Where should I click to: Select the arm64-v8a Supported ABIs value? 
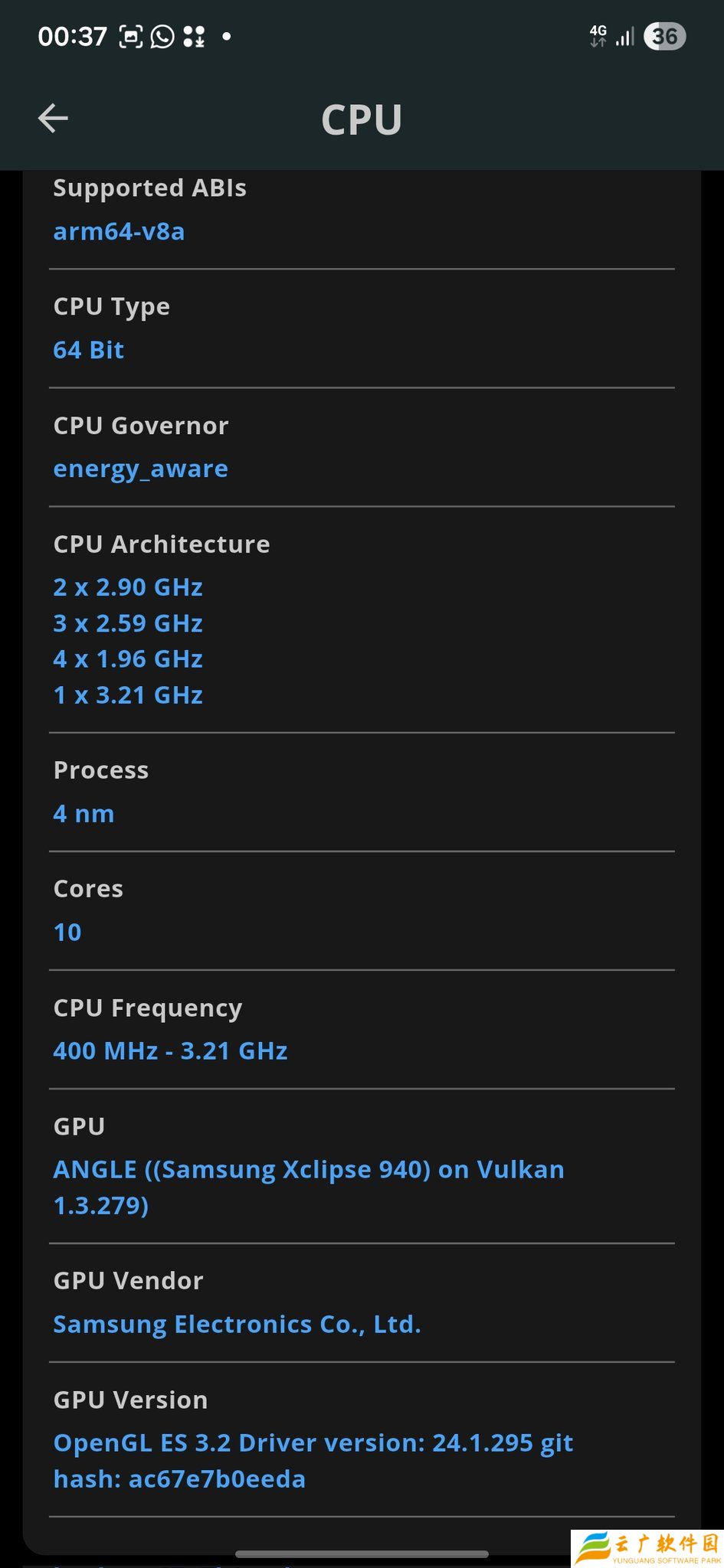tap(119, 231)
